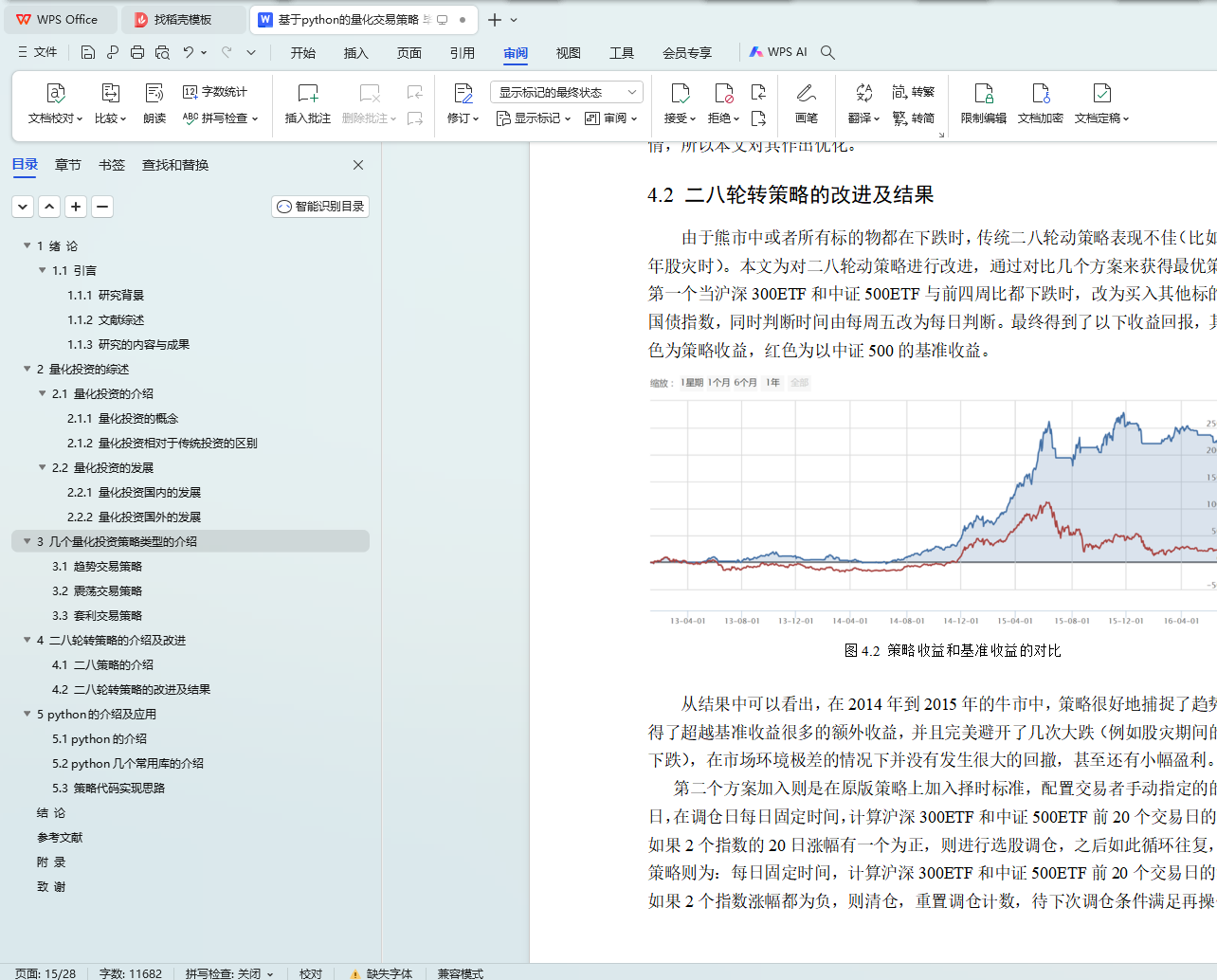Click the 文档加密 encrypt document icon
Screen dimensions: 1217x980
tap(1041, 93)
